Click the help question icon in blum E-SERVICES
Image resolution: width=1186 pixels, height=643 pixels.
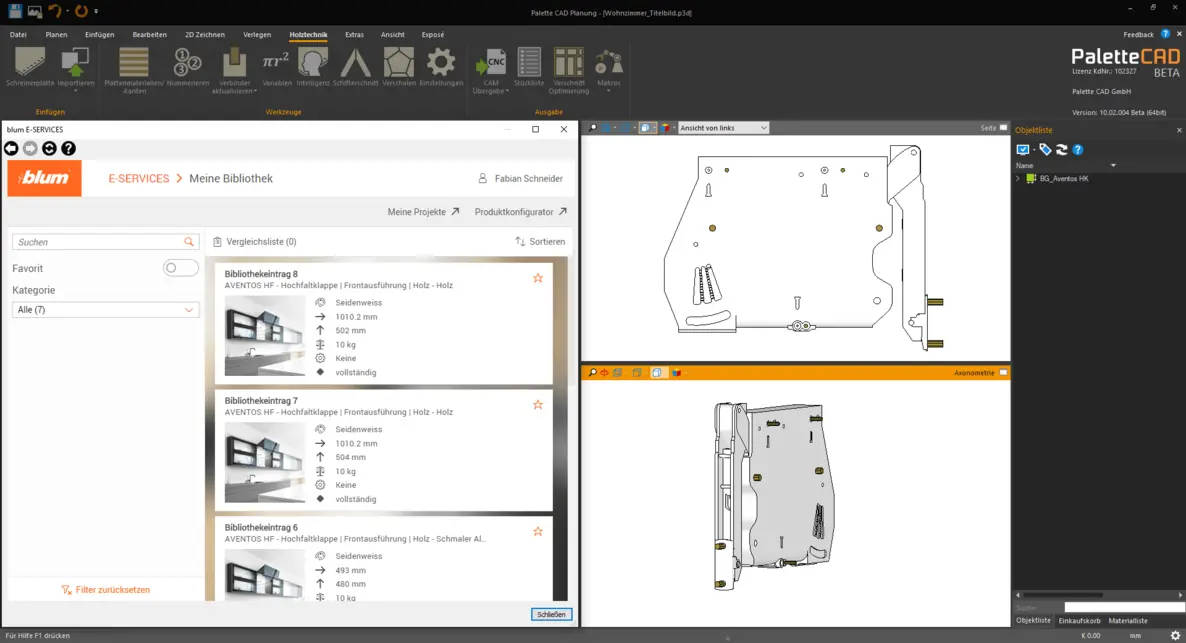(69, 148)
